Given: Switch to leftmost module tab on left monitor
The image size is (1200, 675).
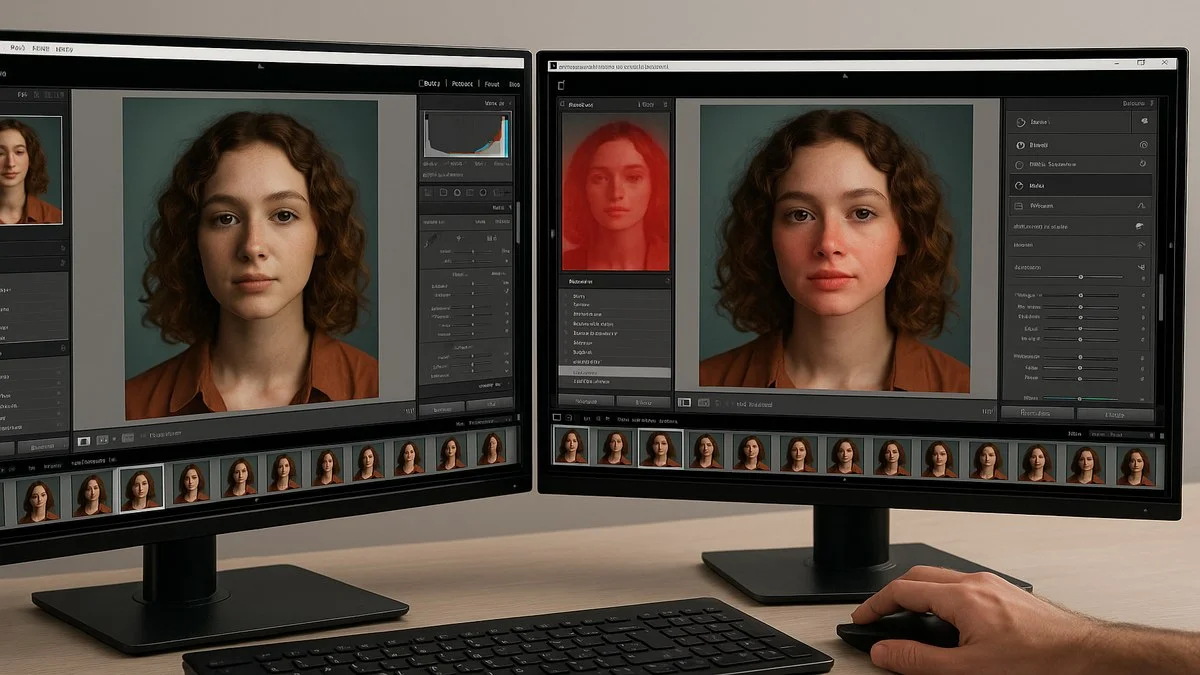Looking at the screenshot, I should click(432, 85).
